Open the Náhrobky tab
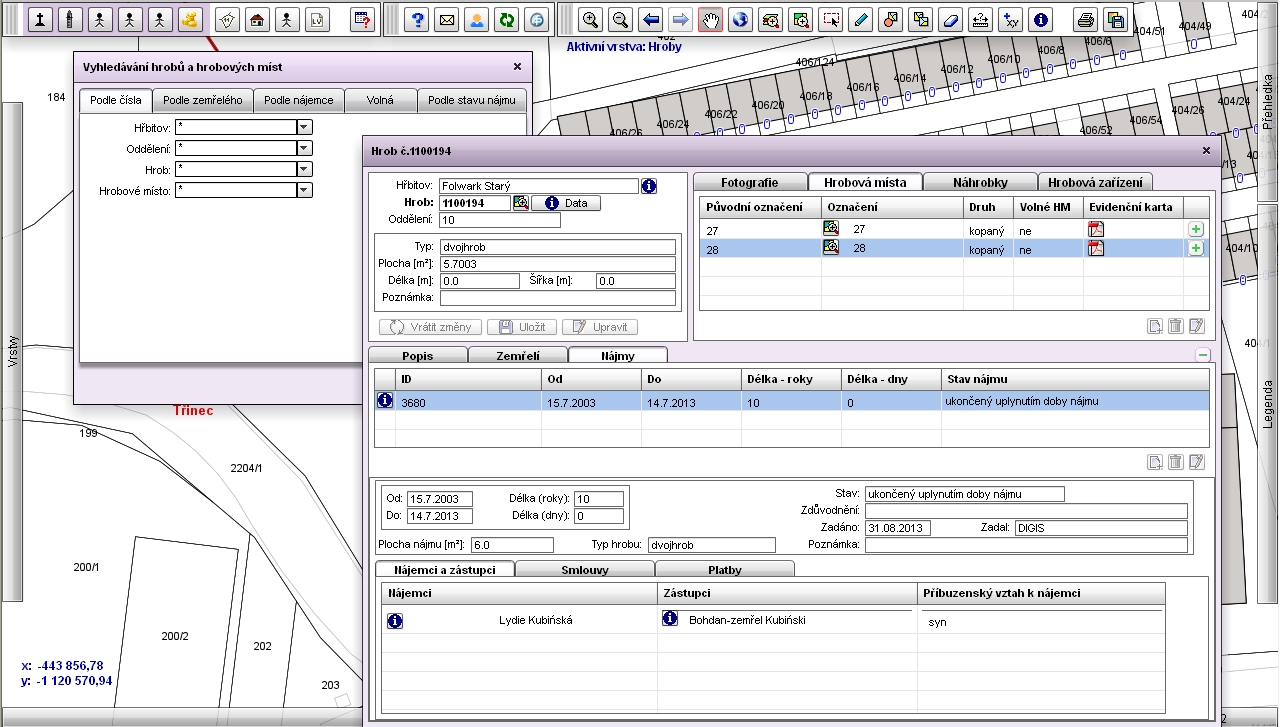1280x727 pixels. [x=980, y=182]
